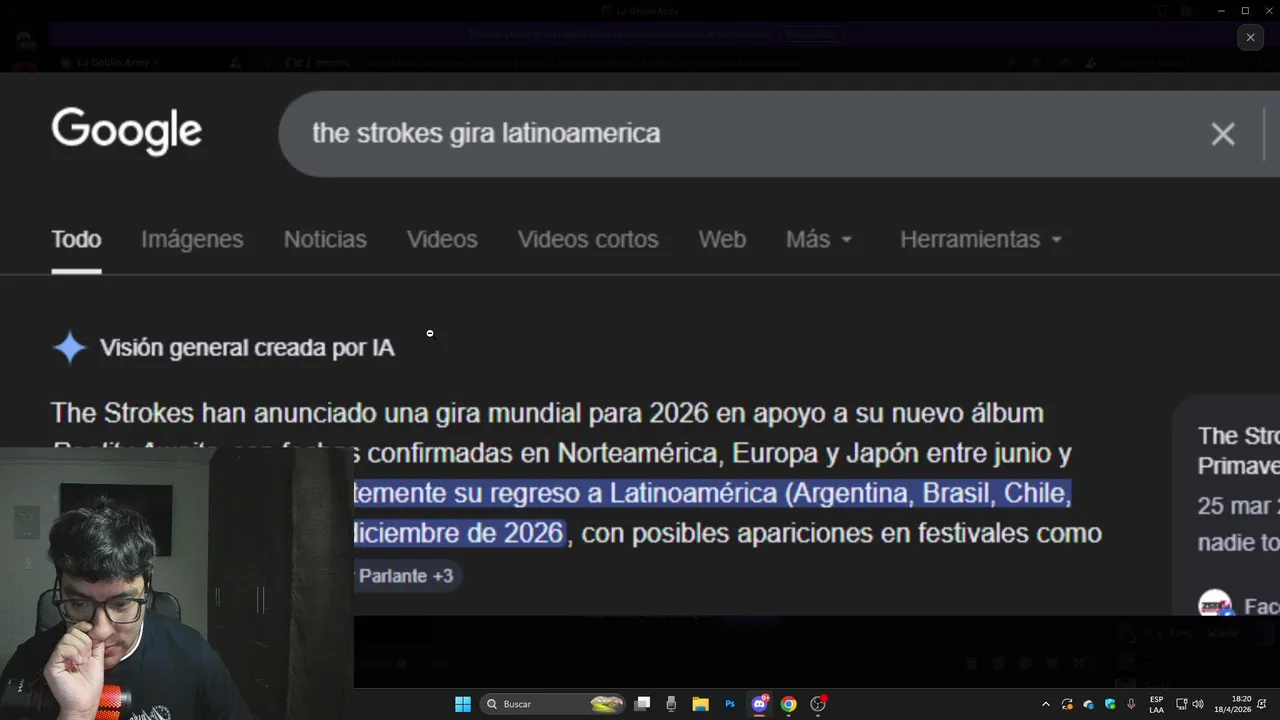Open the Parlante +3 sources chip
The height and width of the screenshot is (720, 1280).
pos(406,576)
